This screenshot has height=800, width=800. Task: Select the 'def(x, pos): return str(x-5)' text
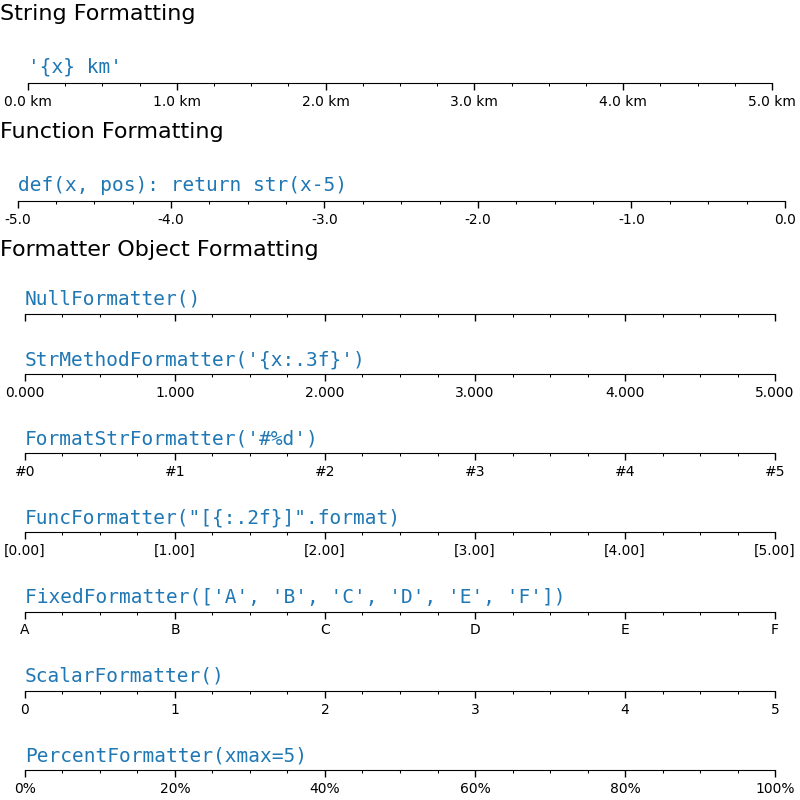coord(182,185)
